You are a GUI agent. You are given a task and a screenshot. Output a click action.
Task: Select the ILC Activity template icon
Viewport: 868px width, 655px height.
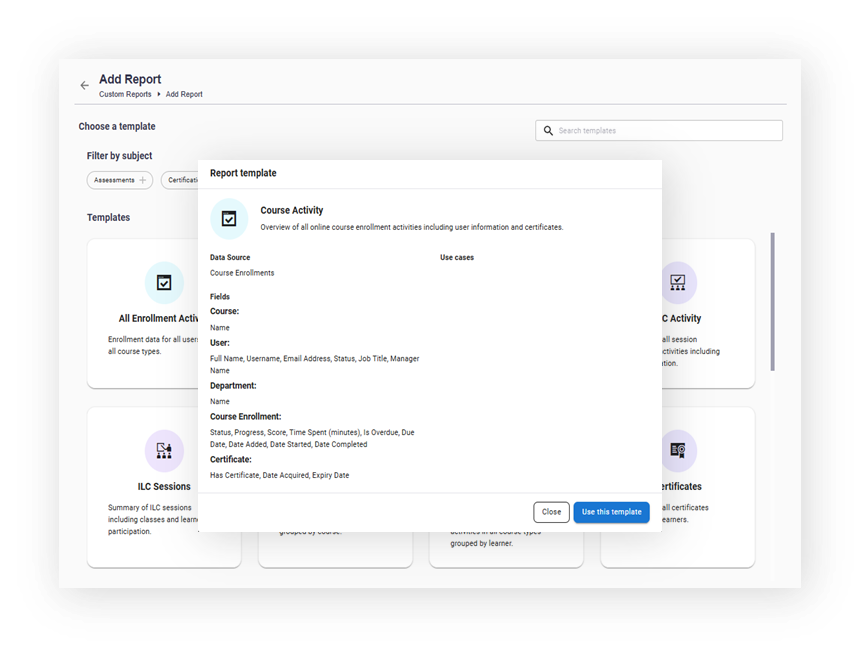[679, 283]
